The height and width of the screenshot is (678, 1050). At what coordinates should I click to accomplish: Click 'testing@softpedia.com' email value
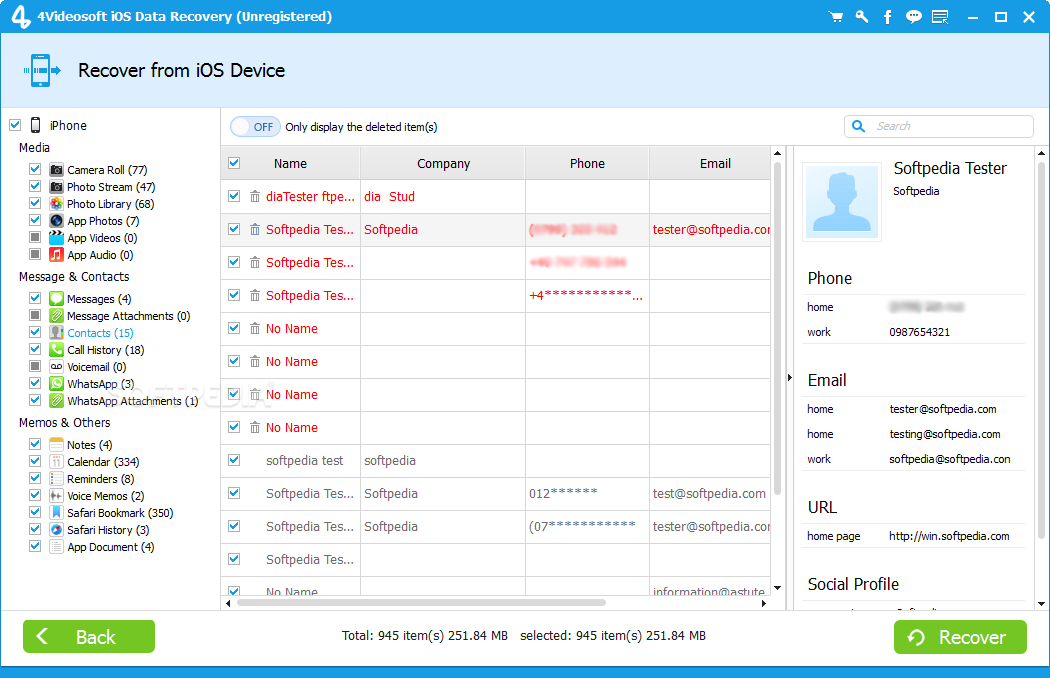(x=945, y=434)
